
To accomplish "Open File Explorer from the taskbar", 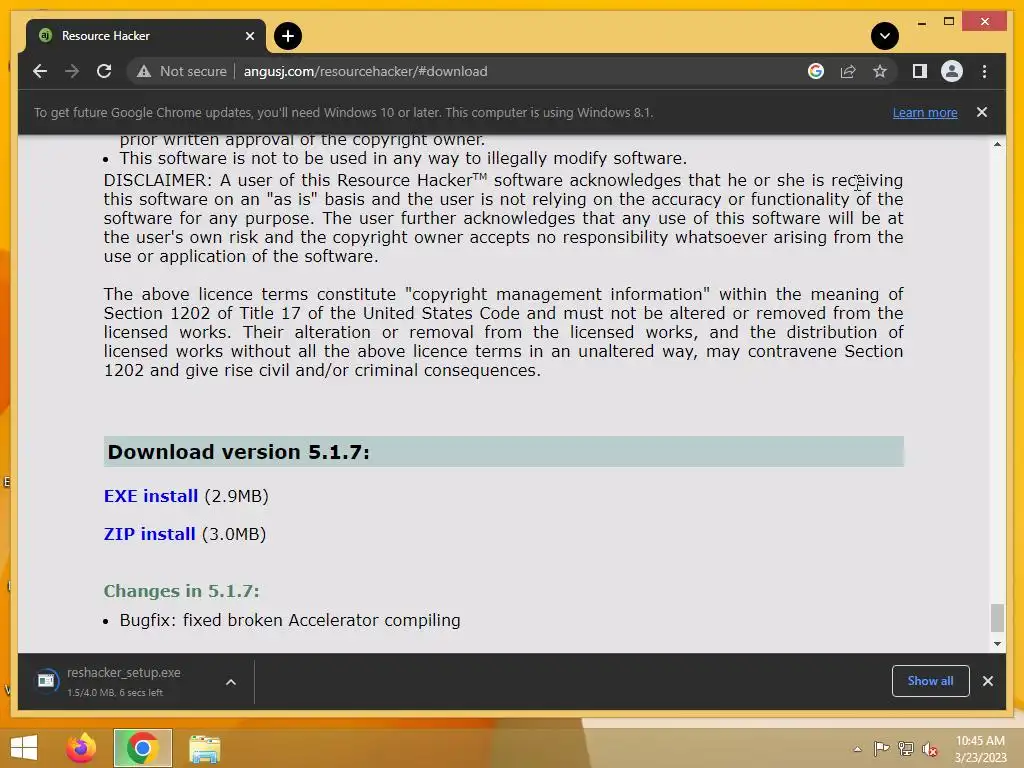I will (x=204, y=748).
